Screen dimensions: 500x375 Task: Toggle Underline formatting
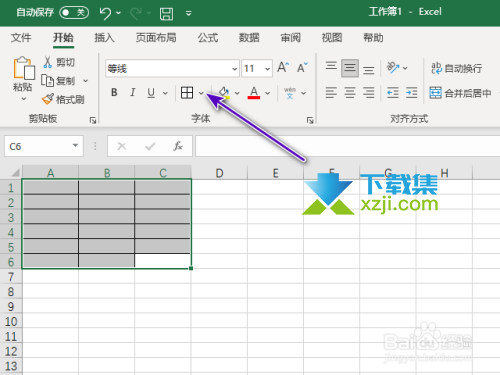pyautogui.click(x=151, y=92)
